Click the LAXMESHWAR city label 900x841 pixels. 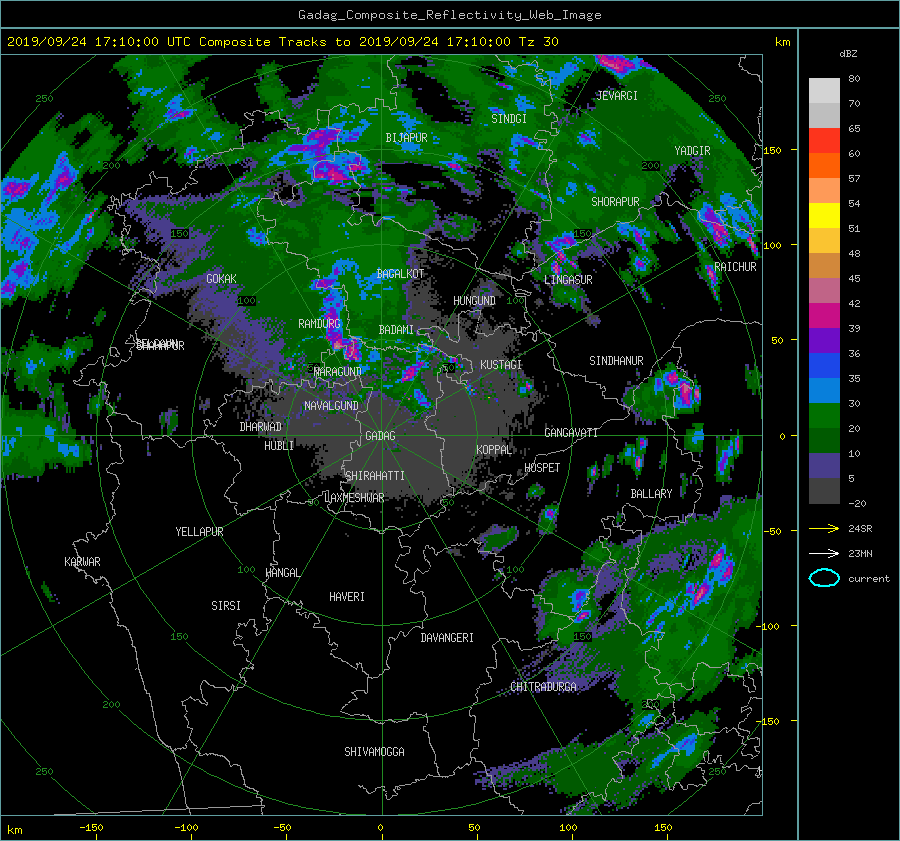[x=354, y=498]
